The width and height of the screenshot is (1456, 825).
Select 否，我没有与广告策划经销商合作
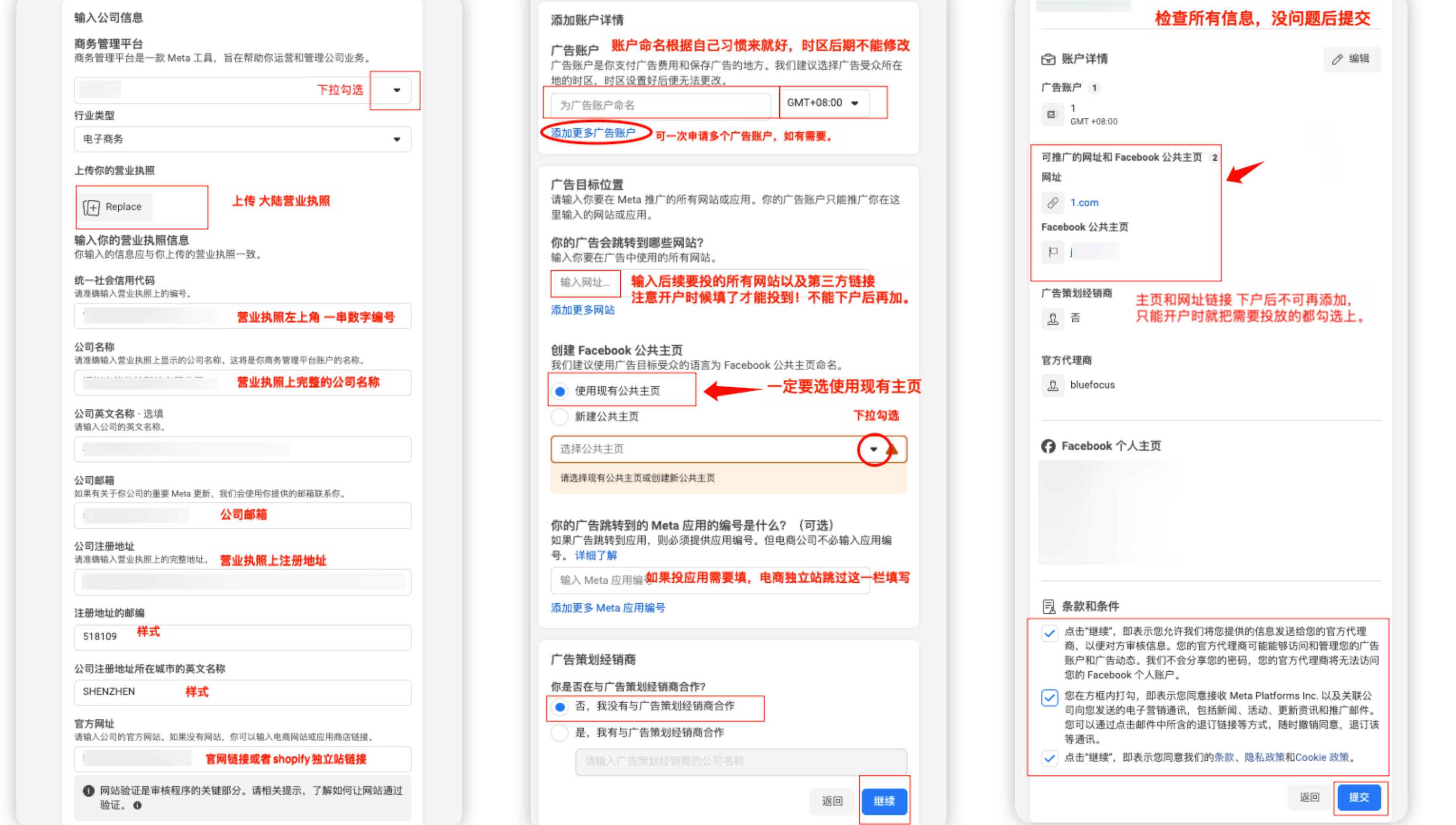[x=560, y=707]
